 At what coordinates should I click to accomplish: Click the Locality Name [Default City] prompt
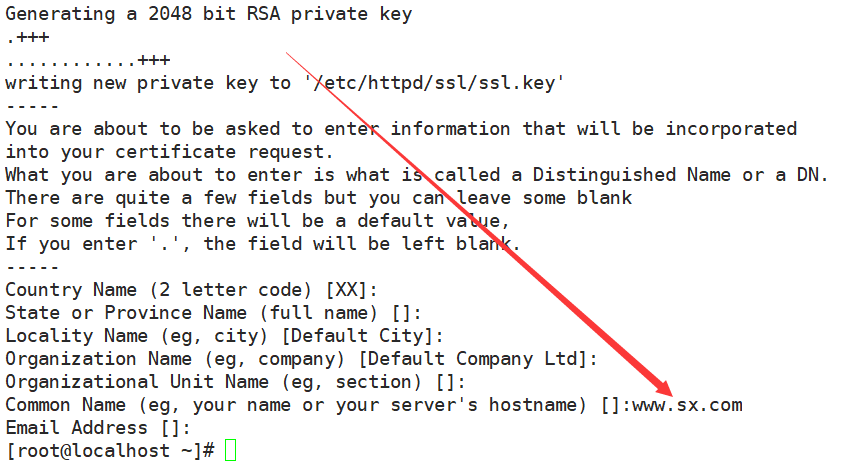[x=224, y=336]
